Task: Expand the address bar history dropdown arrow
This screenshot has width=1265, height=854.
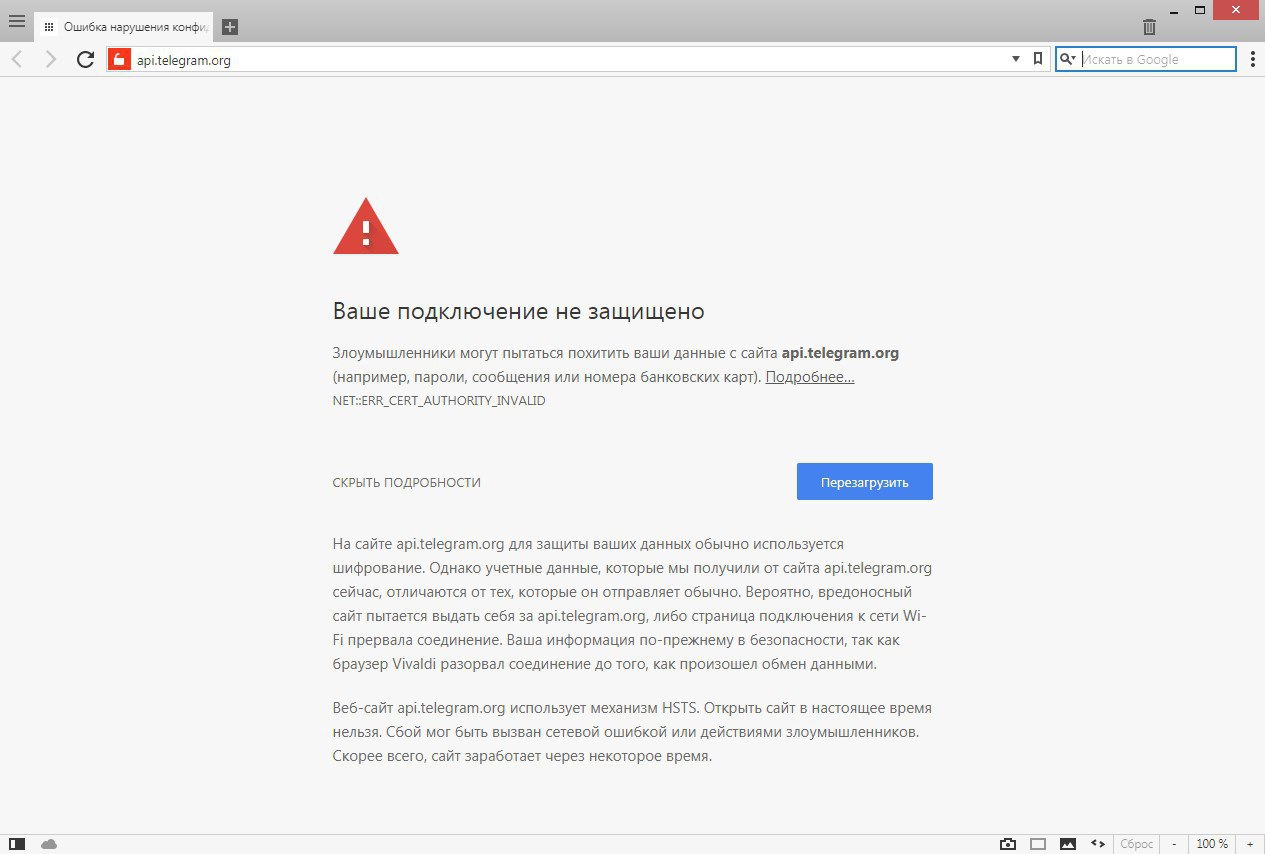Action: pyautogui.click(x=1017, y=60)
